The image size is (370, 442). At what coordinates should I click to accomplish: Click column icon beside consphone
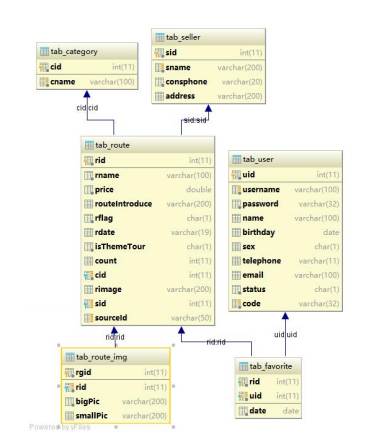click(159, 82)
